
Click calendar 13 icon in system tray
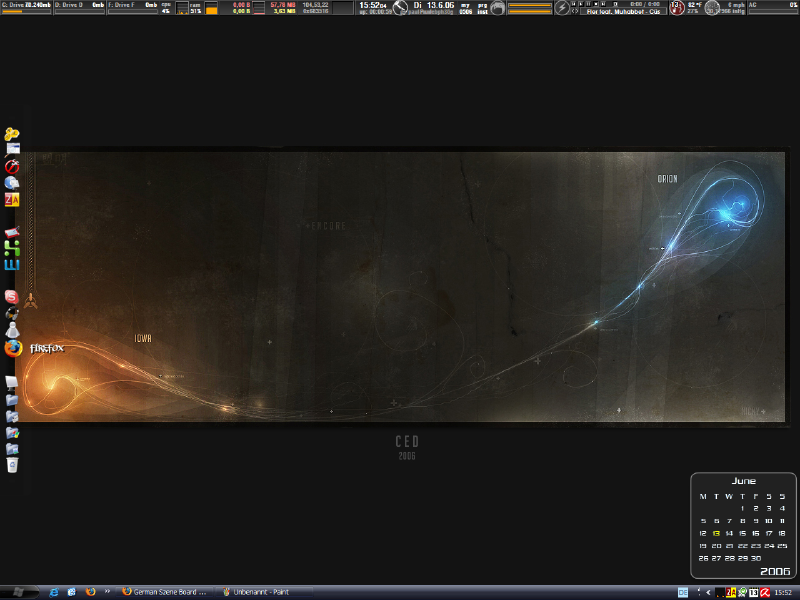click(x=753, y=592)
